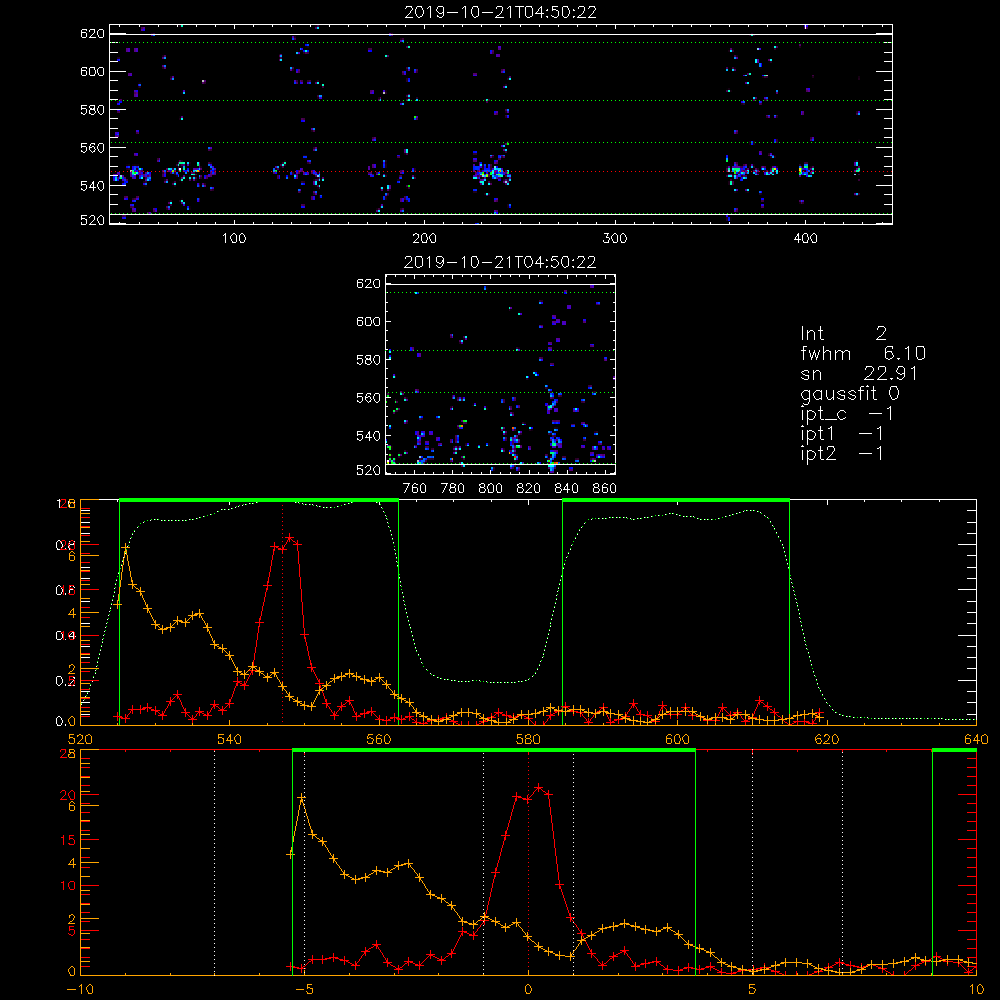Image resolution: width=1000 pixels, height=1000 pixels.
Task: Click x-axis label 200 on top image
Action: (424, 239)
